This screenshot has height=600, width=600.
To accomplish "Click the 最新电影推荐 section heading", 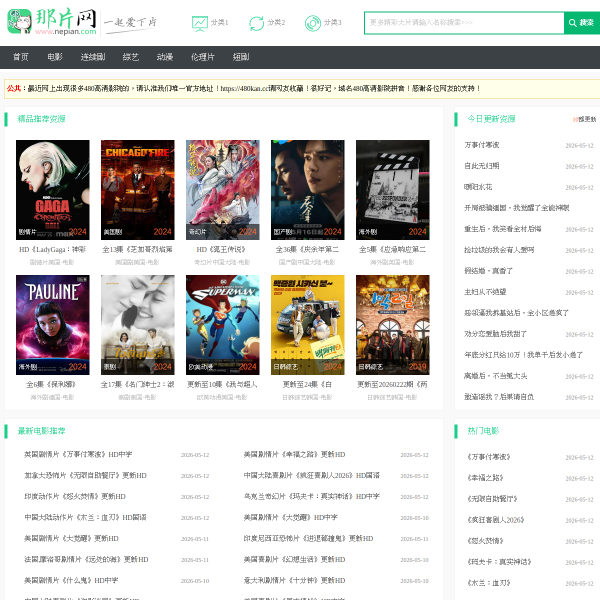I will [x=41, y=431].
